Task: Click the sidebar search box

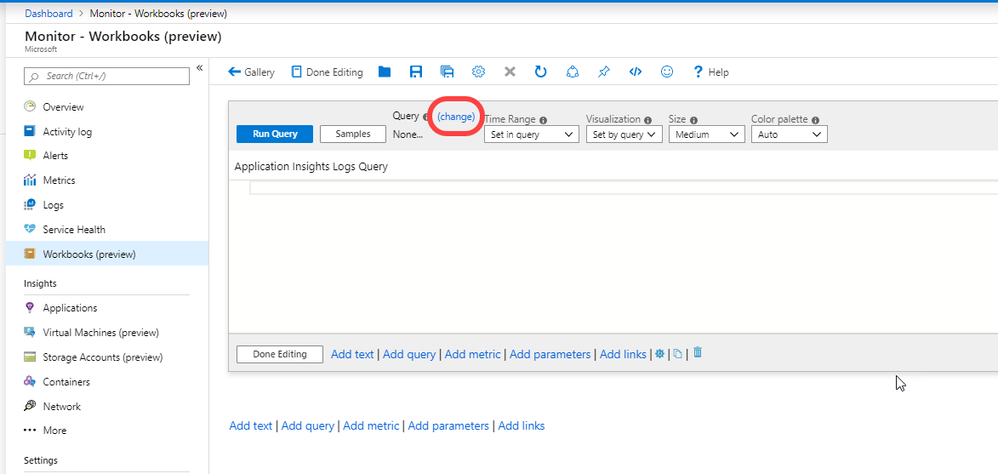Action: (x=107, y=76)
